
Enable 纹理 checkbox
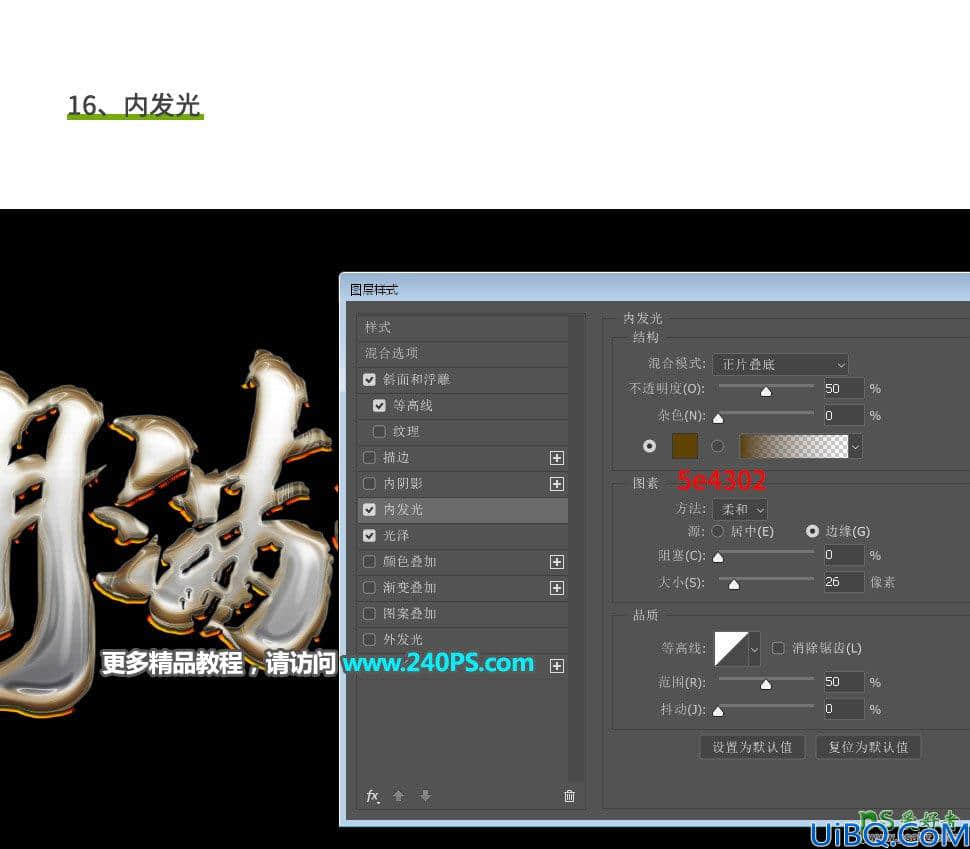[379, 431]
